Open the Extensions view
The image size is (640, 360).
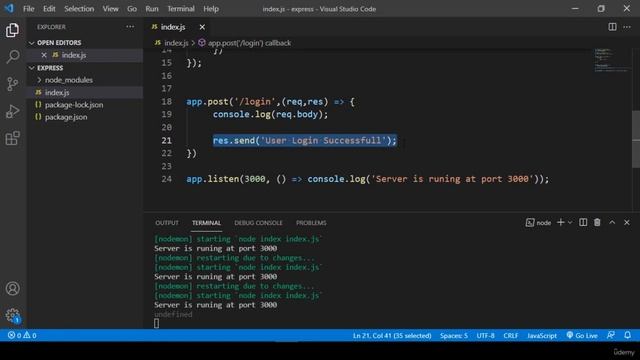[x=12, y=138]
